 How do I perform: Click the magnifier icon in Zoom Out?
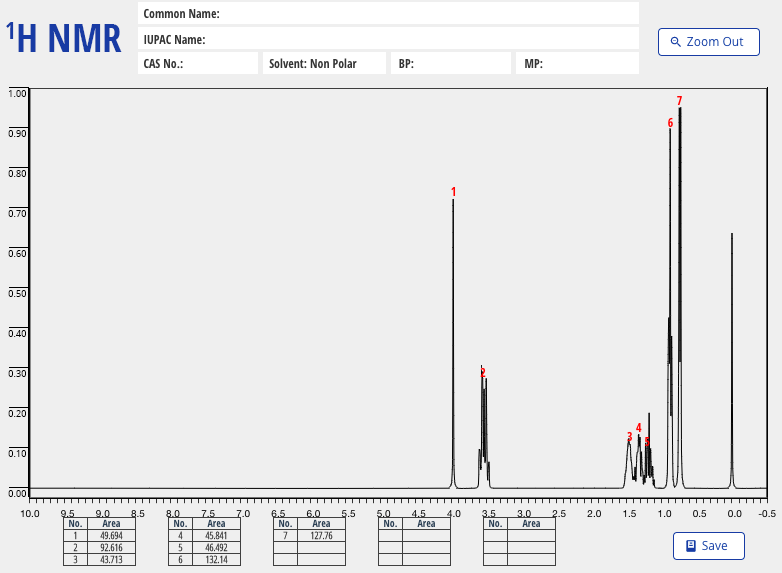[x=675, y=42]
